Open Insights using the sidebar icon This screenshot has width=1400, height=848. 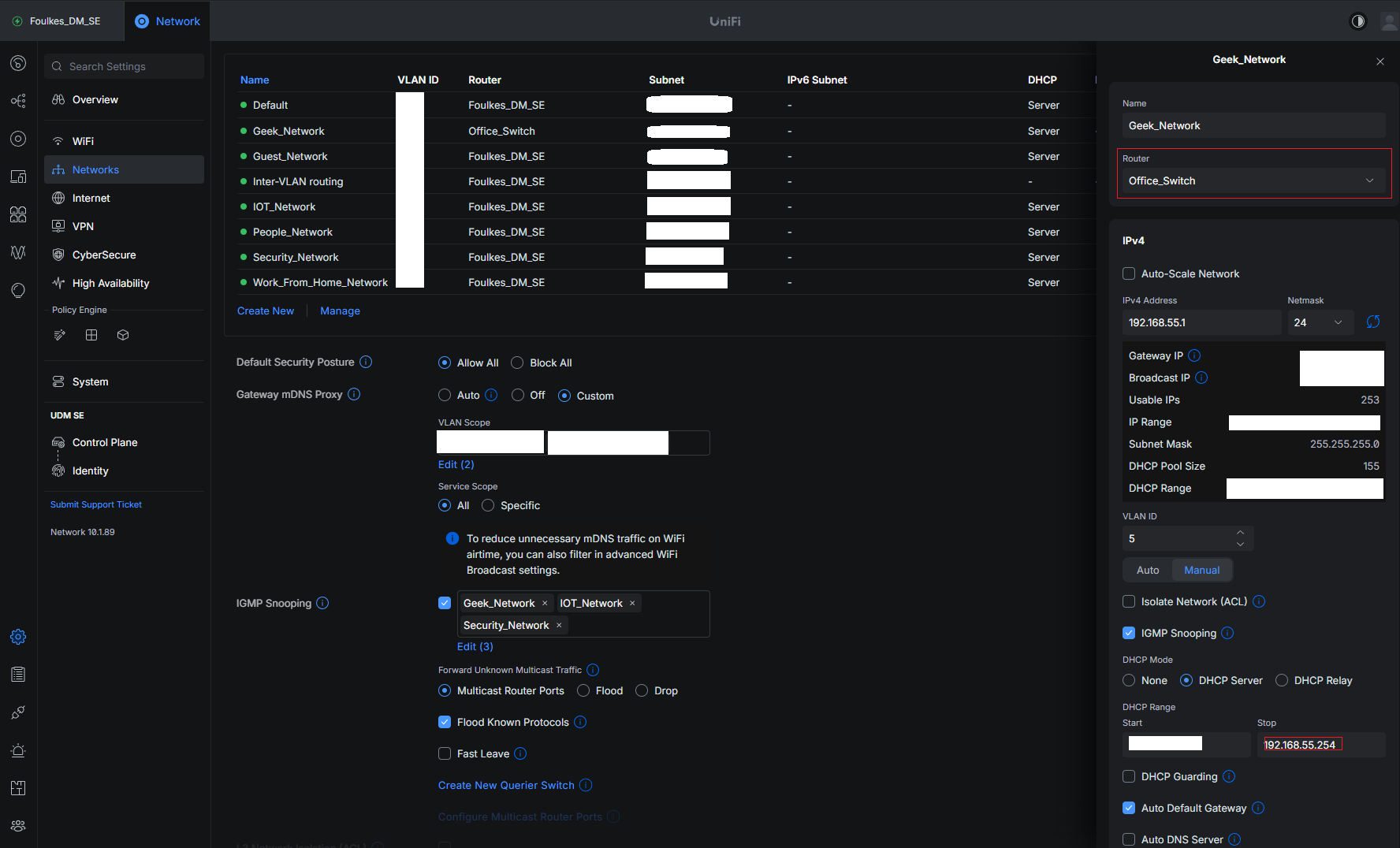point(18,252)
